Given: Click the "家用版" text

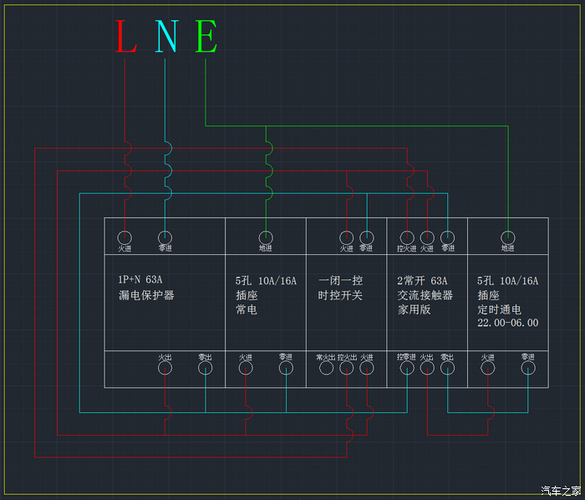Looking at the screenshot, I should pyautogui.click(x=414, y=310).
